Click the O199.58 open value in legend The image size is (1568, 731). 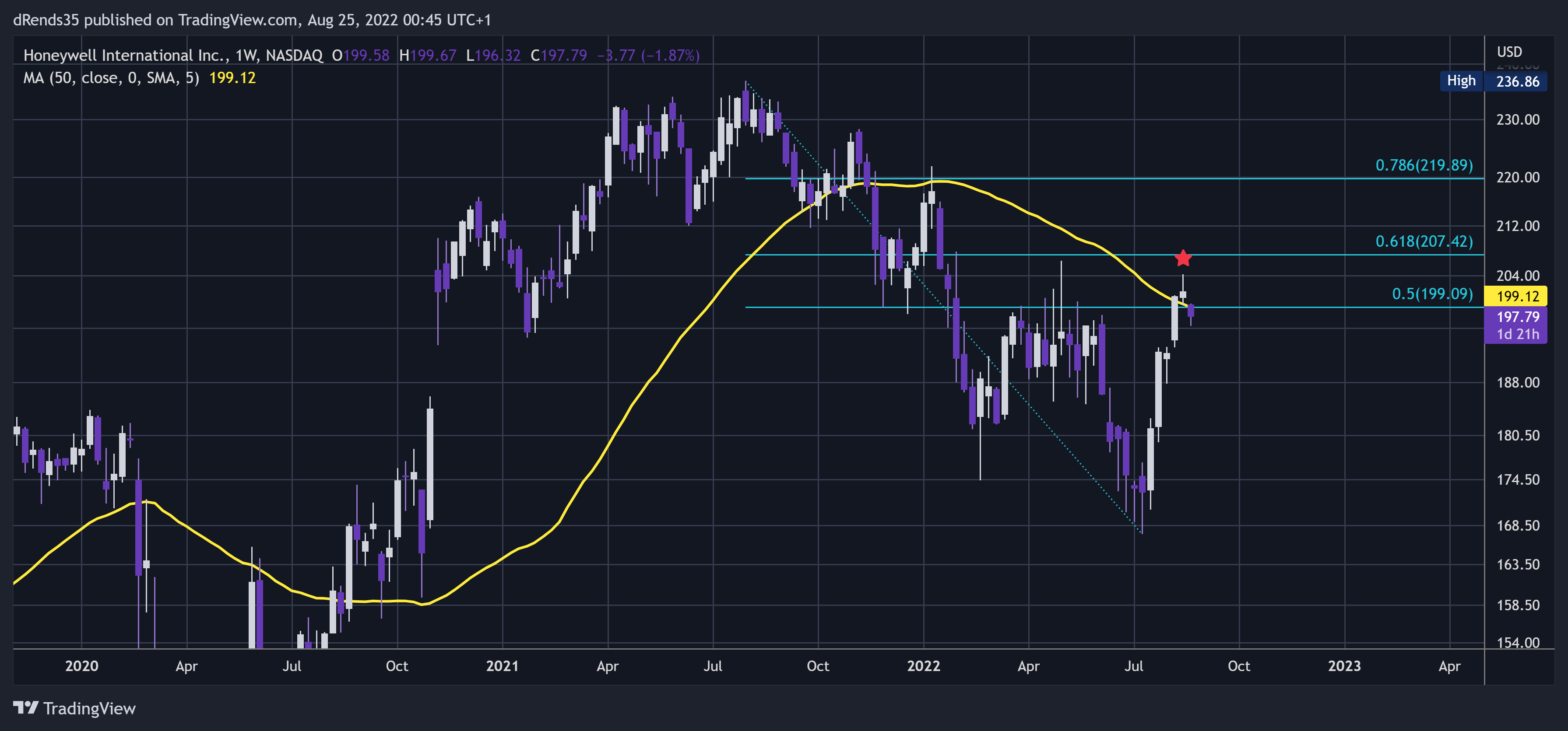coord(360,56)
